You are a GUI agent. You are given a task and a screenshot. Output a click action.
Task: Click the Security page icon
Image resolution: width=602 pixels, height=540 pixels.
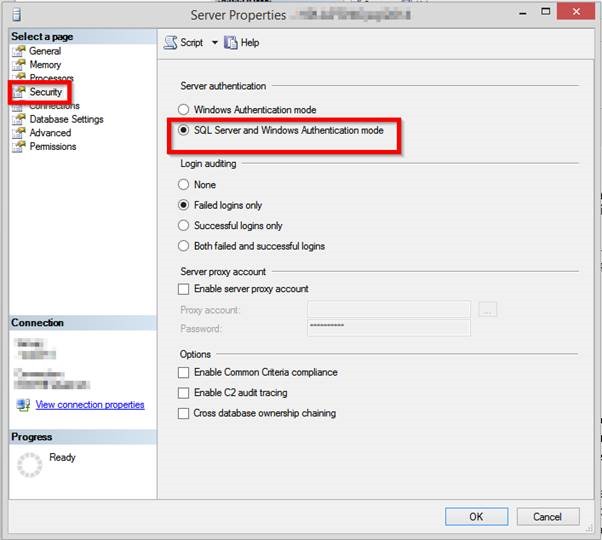[19, 92]
